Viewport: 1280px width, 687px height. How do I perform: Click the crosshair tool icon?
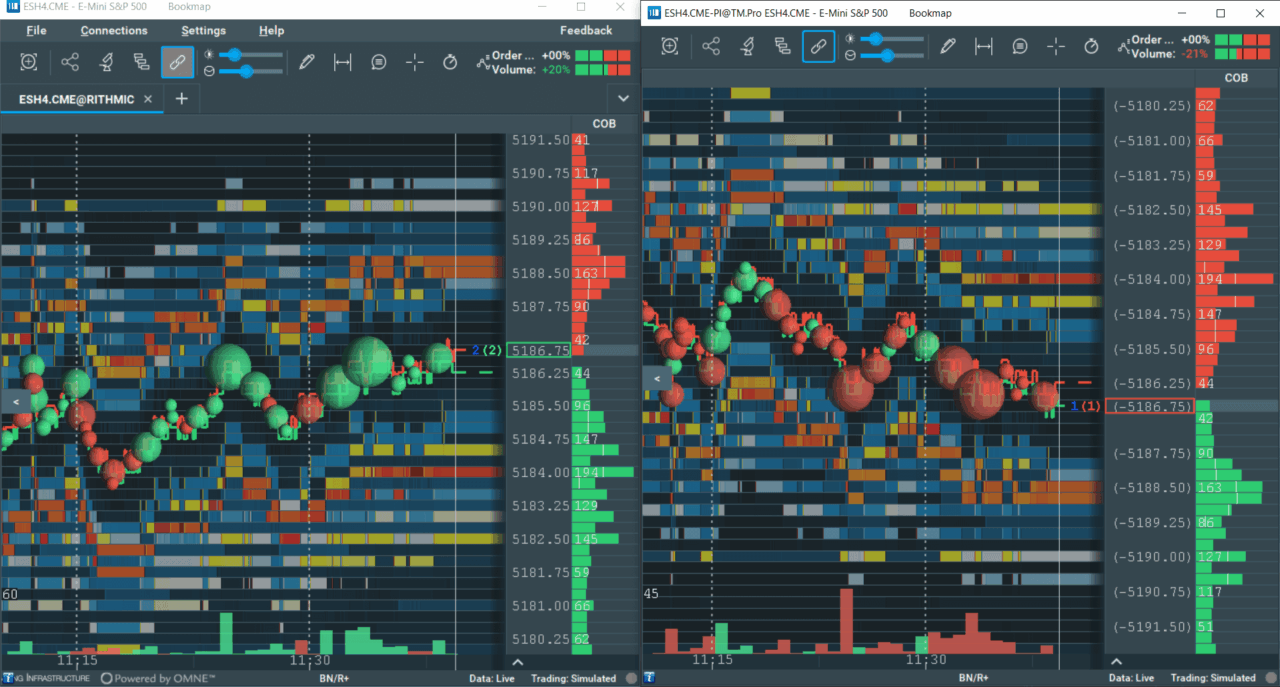point(415,61)
